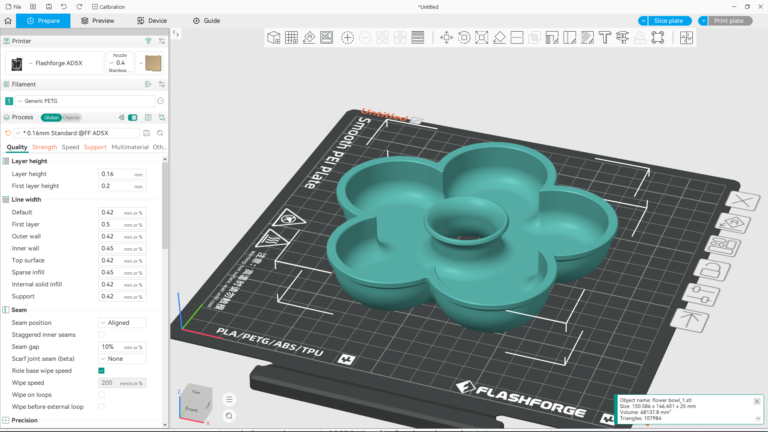Image resolution: width=768 pixels, height=432 pixels.
Task: Switch process scope to Global
Action: point(51,118)
